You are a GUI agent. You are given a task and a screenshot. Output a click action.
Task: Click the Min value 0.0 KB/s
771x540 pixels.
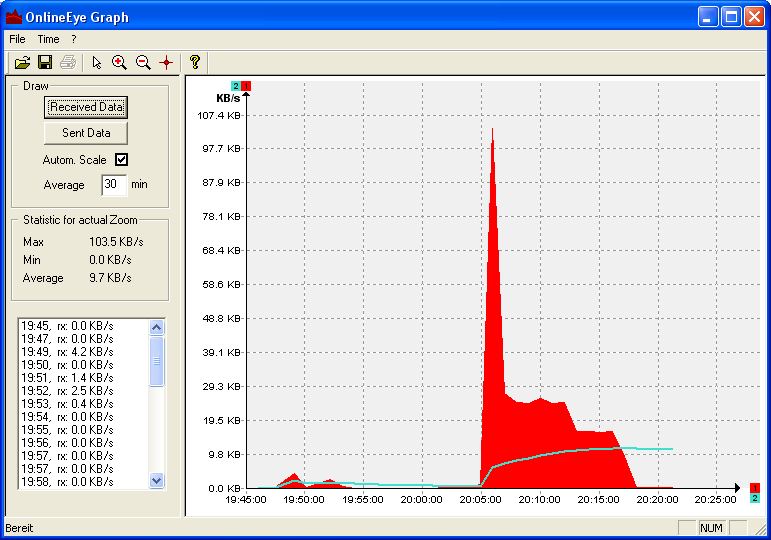[x=110, y=260]
